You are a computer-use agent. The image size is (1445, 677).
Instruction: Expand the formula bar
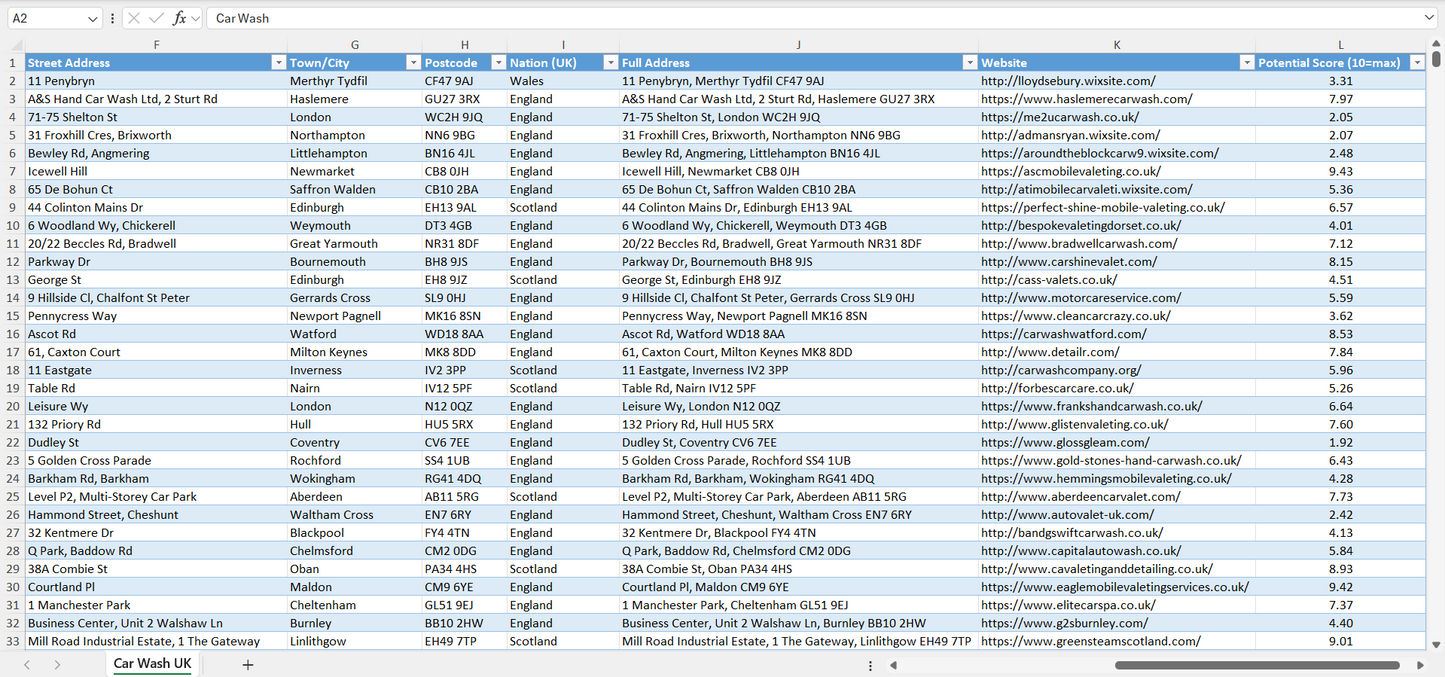1428,18
